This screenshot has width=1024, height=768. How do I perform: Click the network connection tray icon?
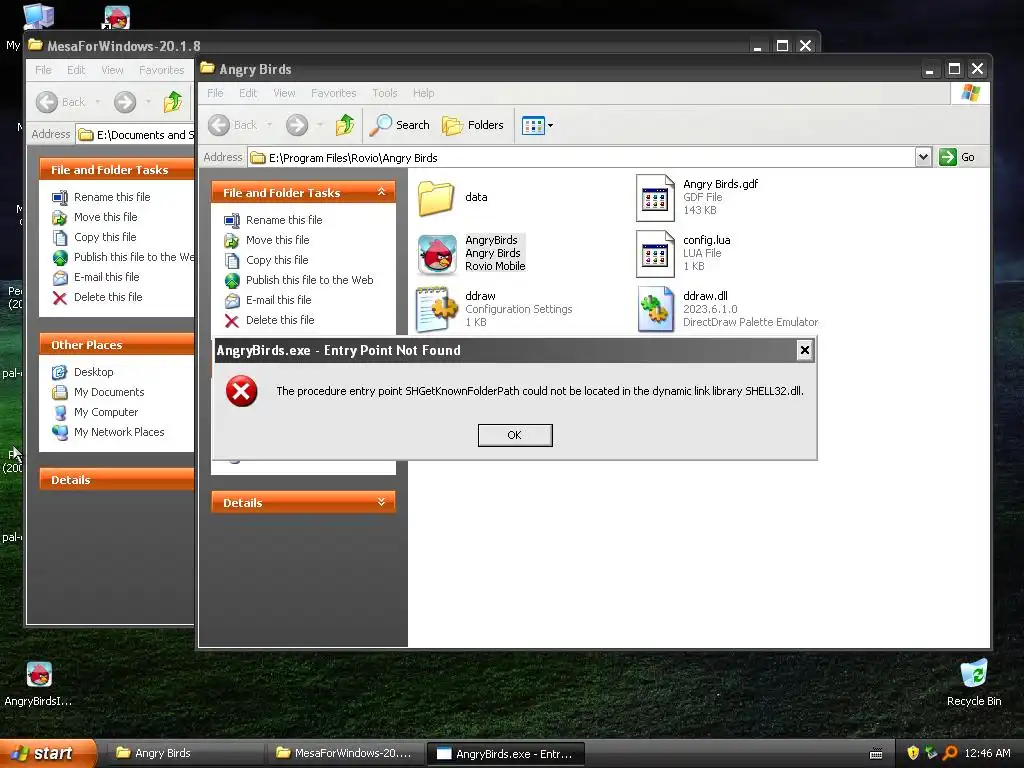931,754
